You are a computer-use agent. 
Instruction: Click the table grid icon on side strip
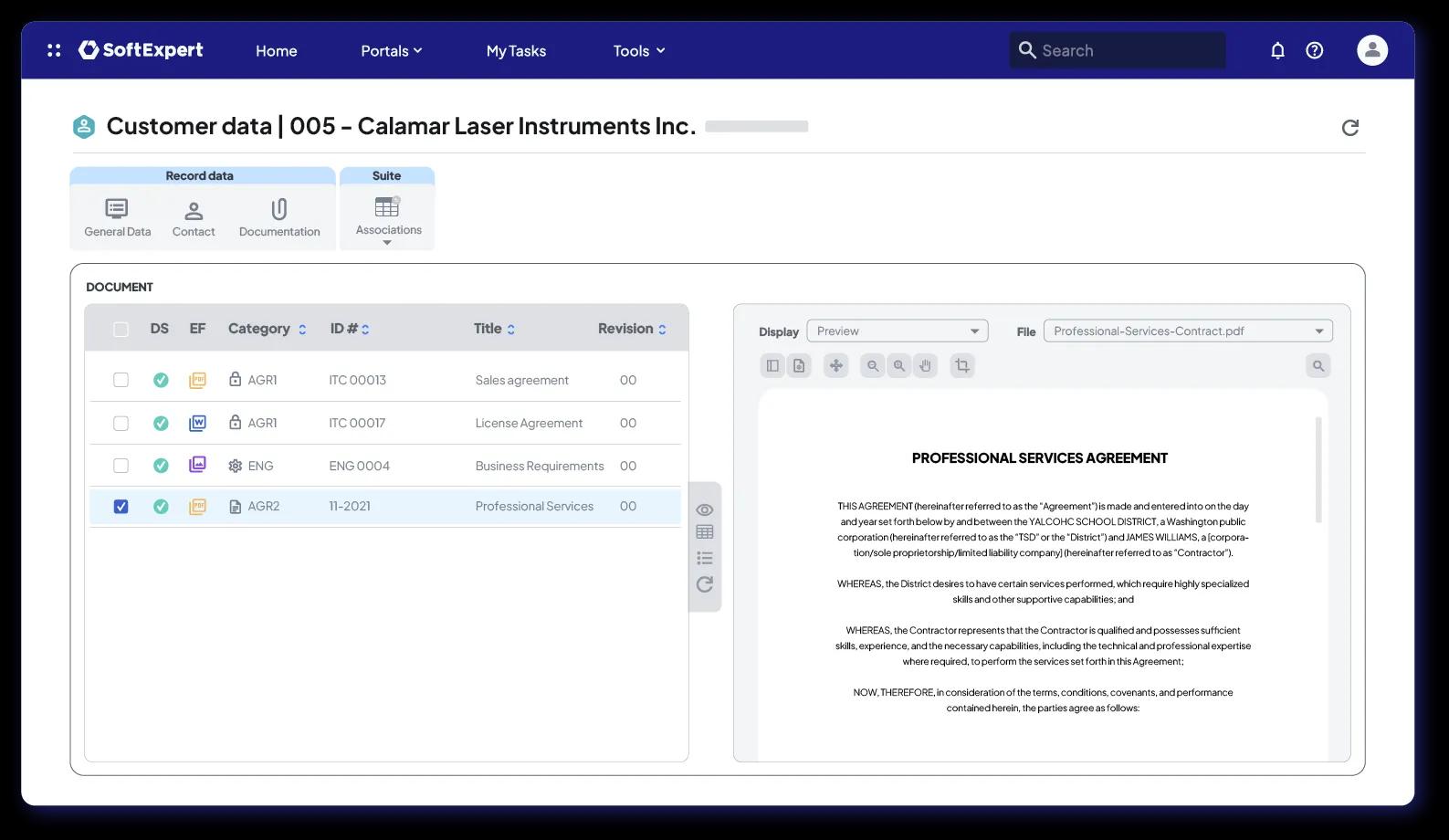pyautogui.click(x=705, y=532)
